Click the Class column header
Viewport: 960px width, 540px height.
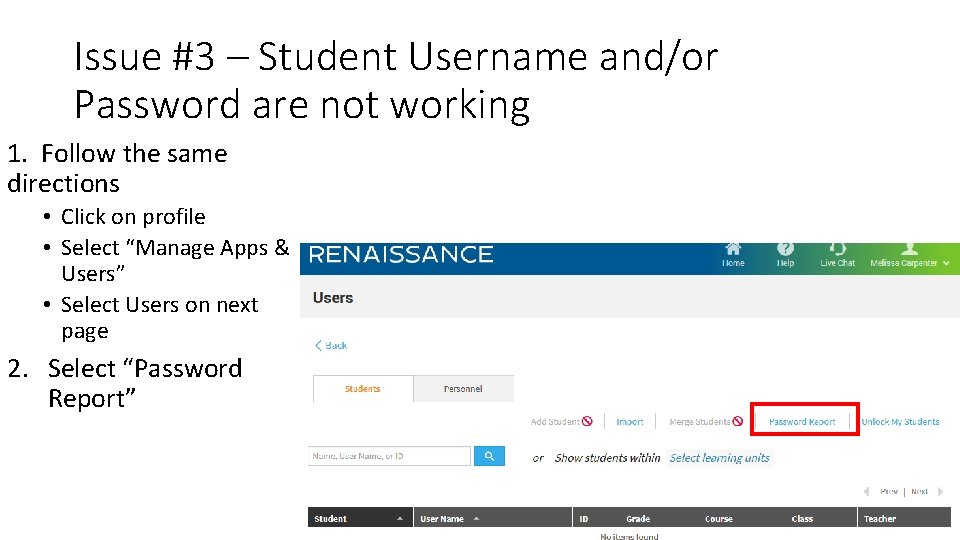[802, 519]
